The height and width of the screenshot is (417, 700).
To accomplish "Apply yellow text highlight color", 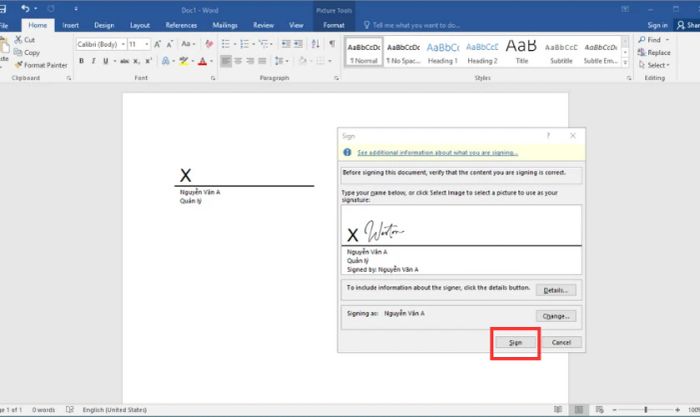I will click(x=183, y=61).
